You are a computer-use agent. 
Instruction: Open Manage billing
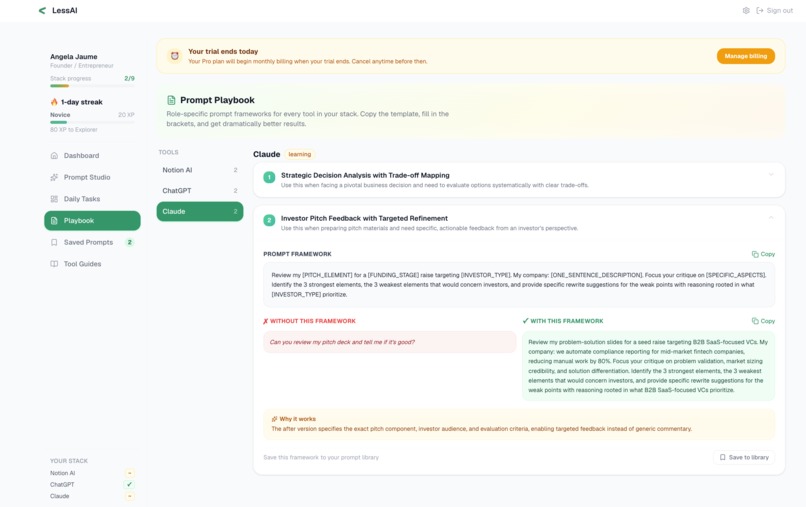[745, 56]
